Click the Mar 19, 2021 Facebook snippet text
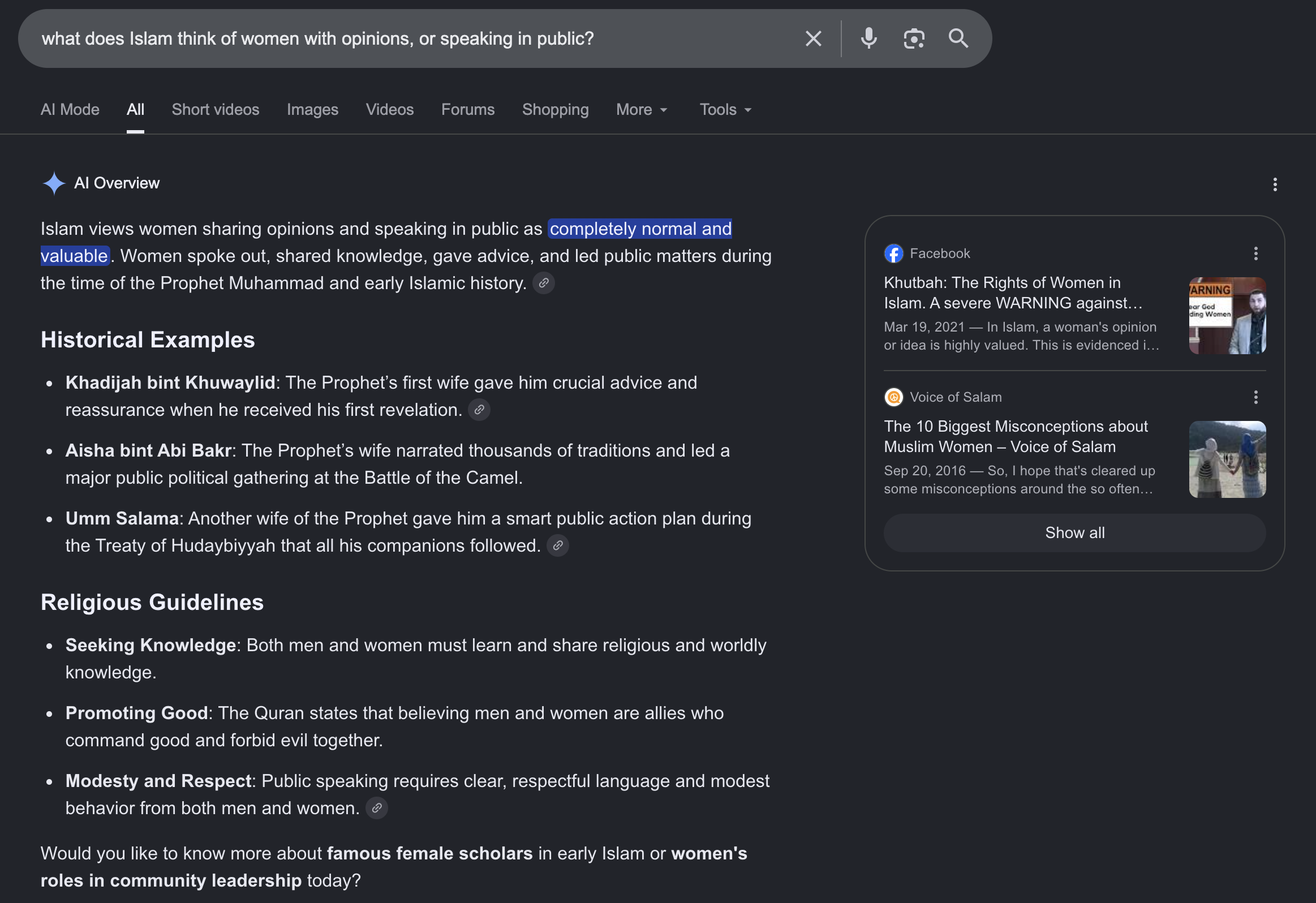Viewport: 1316px width, 903px height. point(1022,336)
